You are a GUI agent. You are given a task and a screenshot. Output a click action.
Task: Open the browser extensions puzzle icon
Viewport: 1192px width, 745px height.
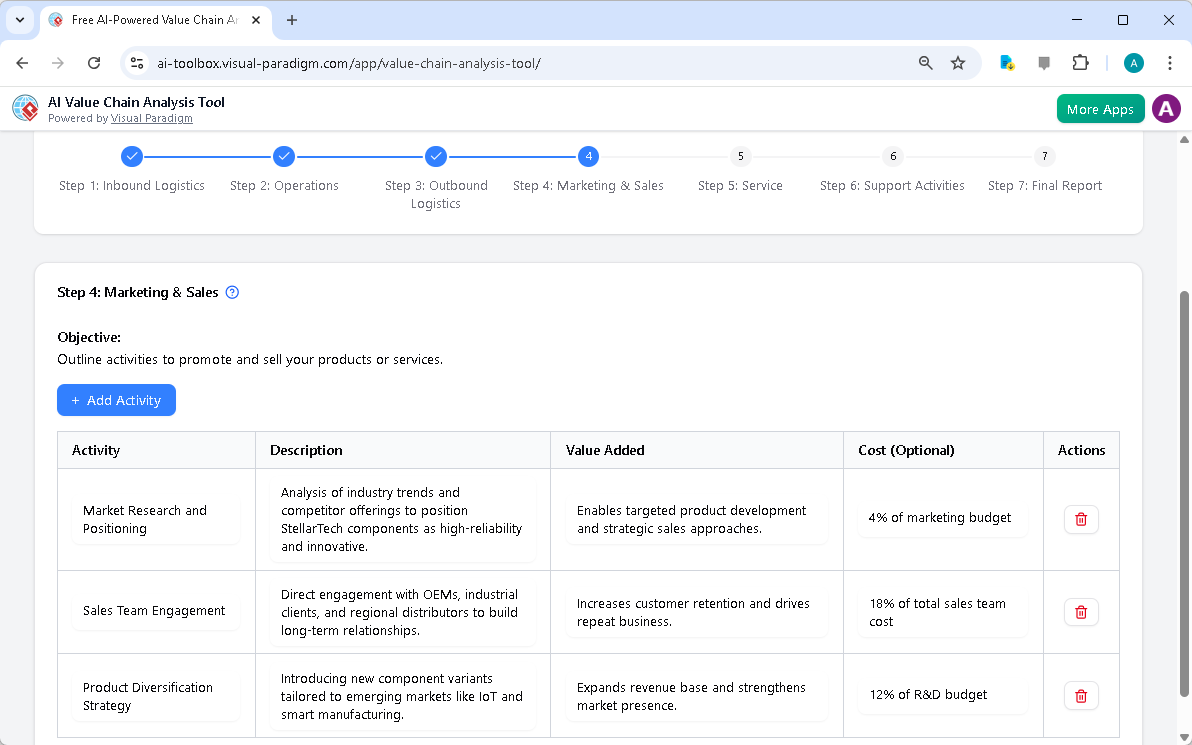click(x=1080, y=62)
